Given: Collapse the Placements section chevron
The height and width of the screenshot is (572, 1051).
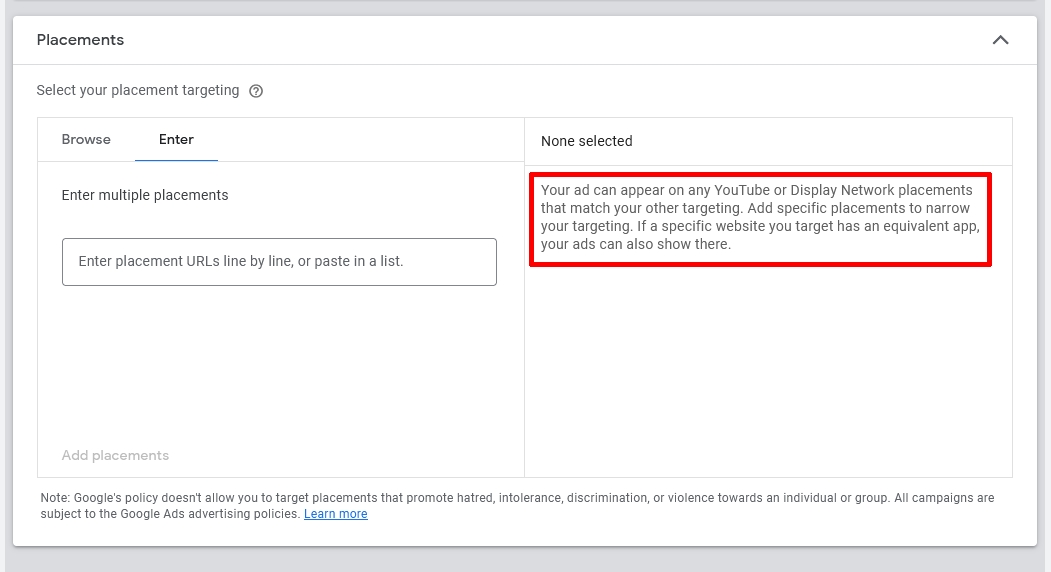Looking at the screenshot, I should (1000, 40).
